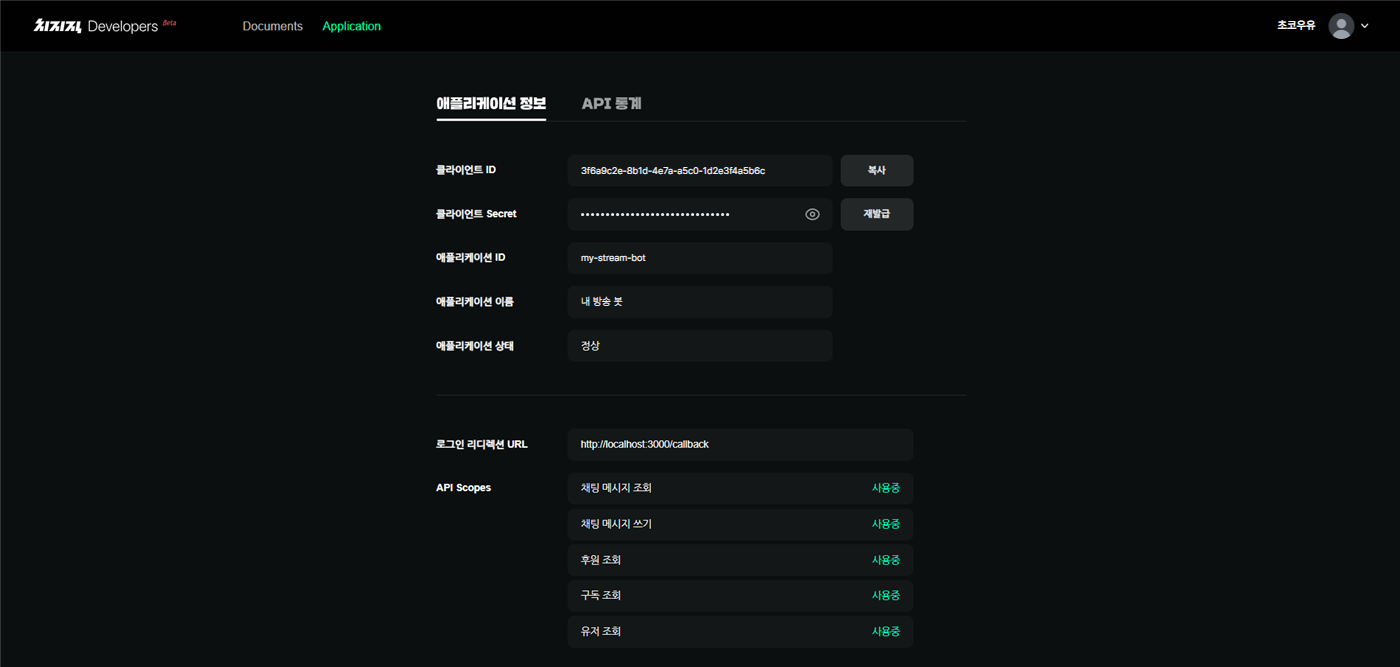Screen dimensions: 1400x667
Task: Click the 치지직 Developers logo
Action: pos(105,26)
